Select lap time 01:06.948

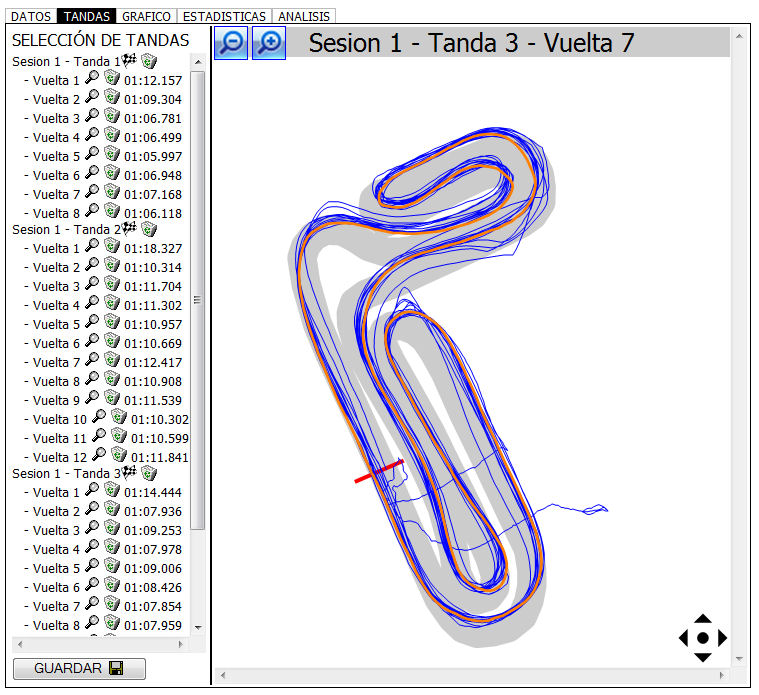coord(153,175)
